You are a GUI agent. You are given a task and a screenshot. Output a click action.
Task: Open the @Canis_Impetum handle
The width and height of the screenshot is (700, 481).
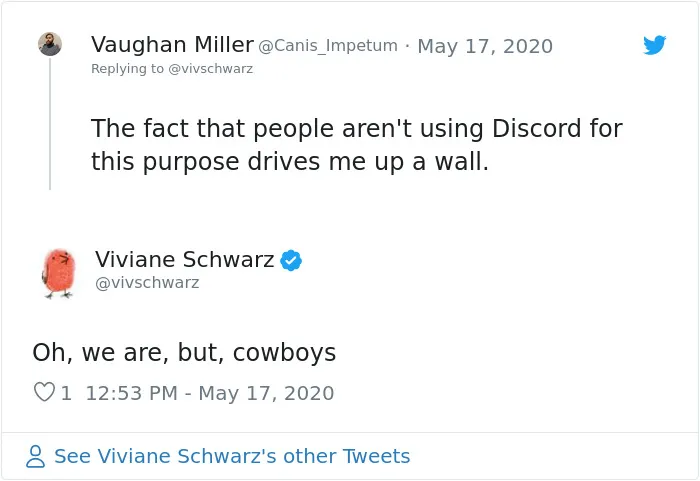tap(328, 46)
